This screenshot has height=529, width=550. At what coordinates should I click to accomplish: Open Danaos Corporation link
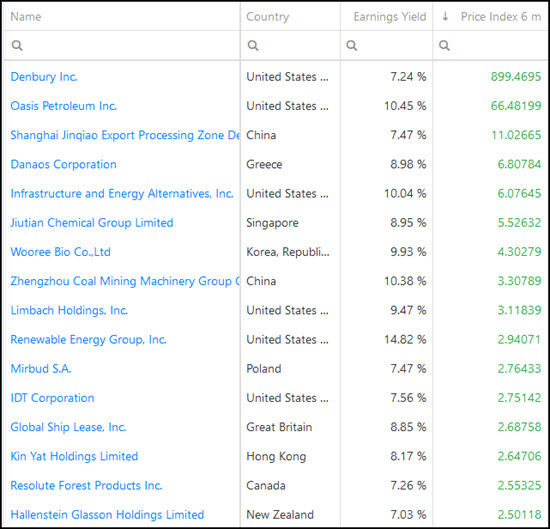coord(63,164)
